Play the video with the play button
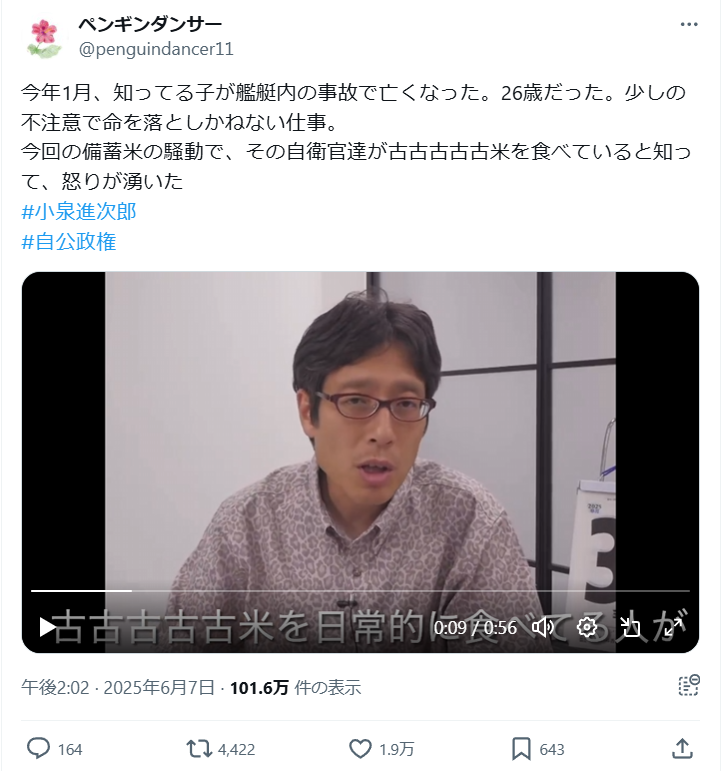 click(x=47, y=627)
